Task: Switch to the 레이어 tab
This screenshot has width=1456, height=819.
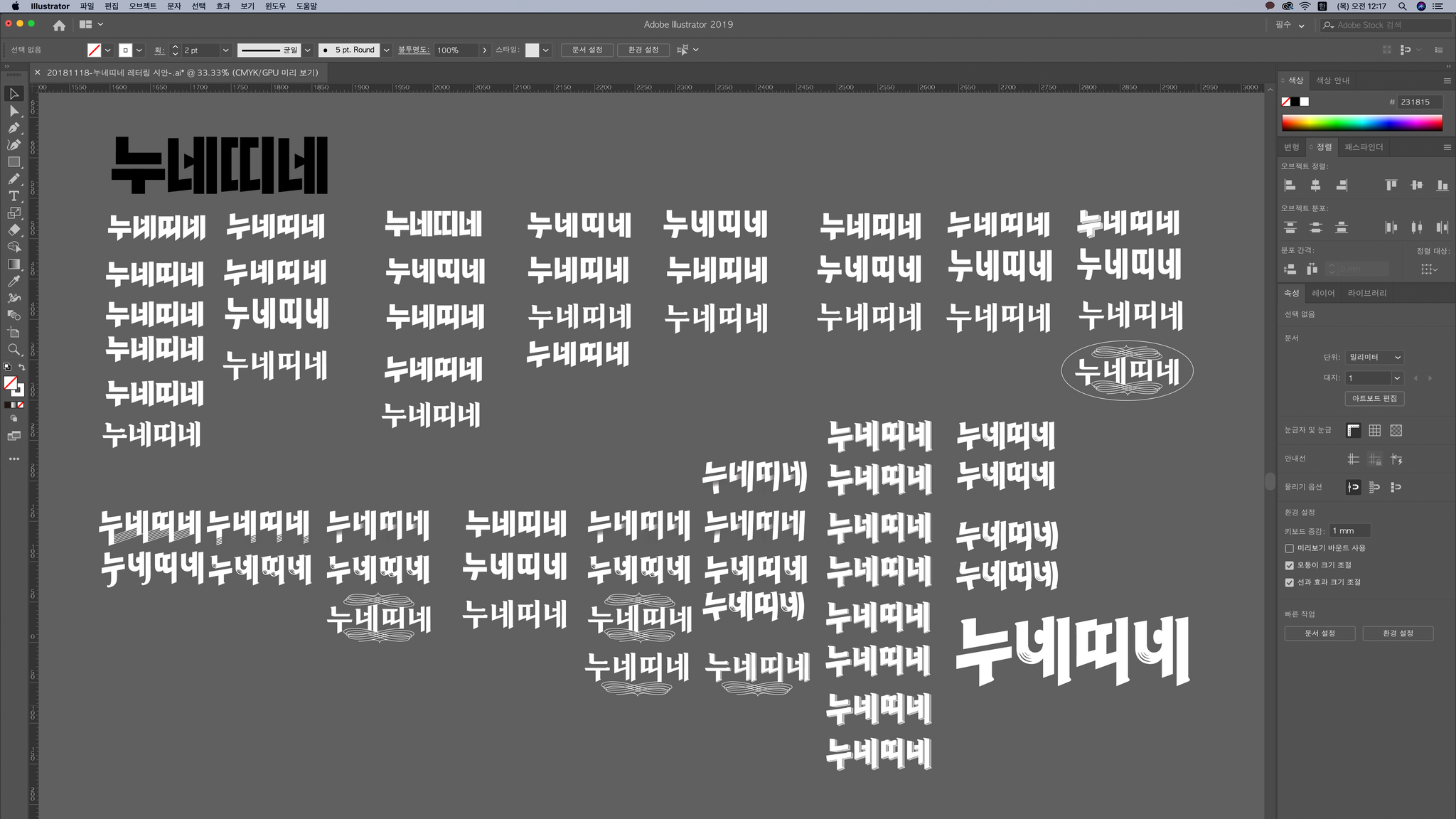Action: coord(1323,294)
